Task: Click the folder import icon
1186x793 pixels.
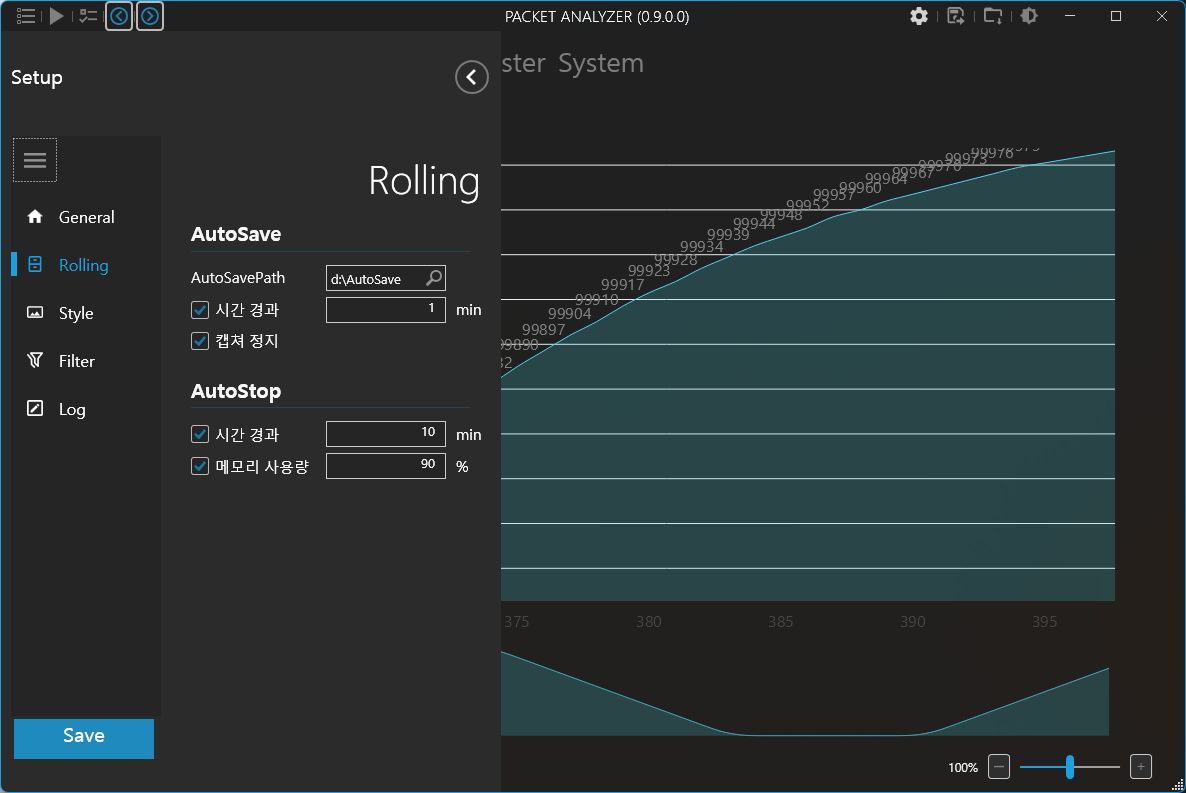Action: coord(993,16)
